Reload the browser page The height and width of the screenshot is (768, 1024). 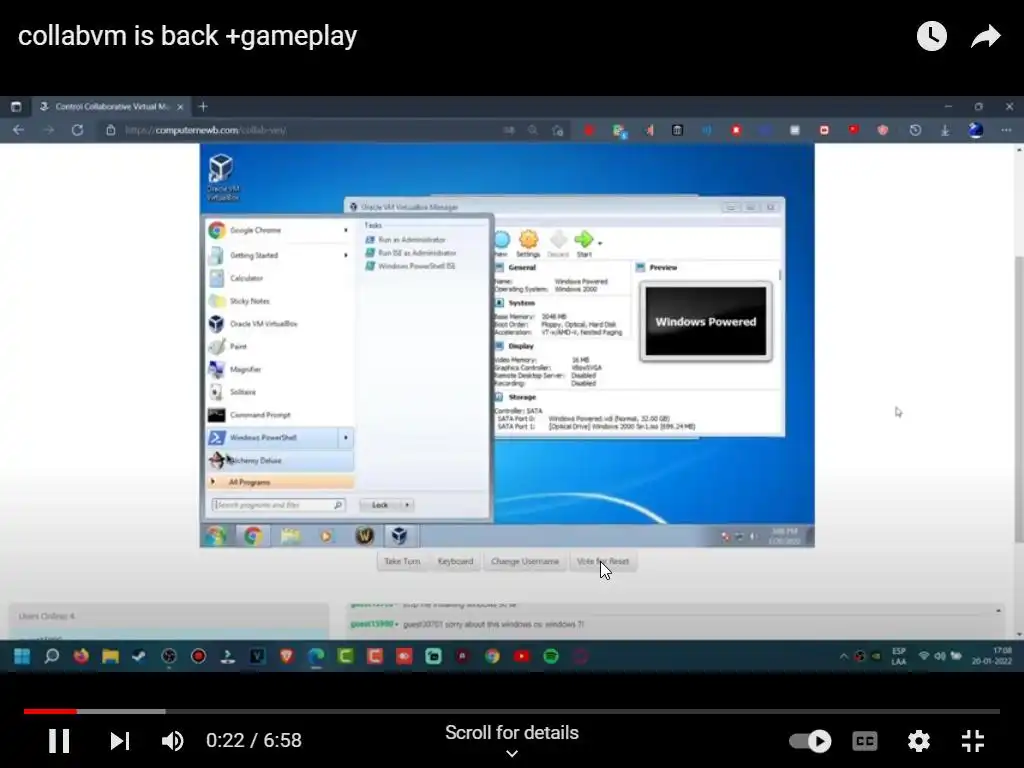77,130
